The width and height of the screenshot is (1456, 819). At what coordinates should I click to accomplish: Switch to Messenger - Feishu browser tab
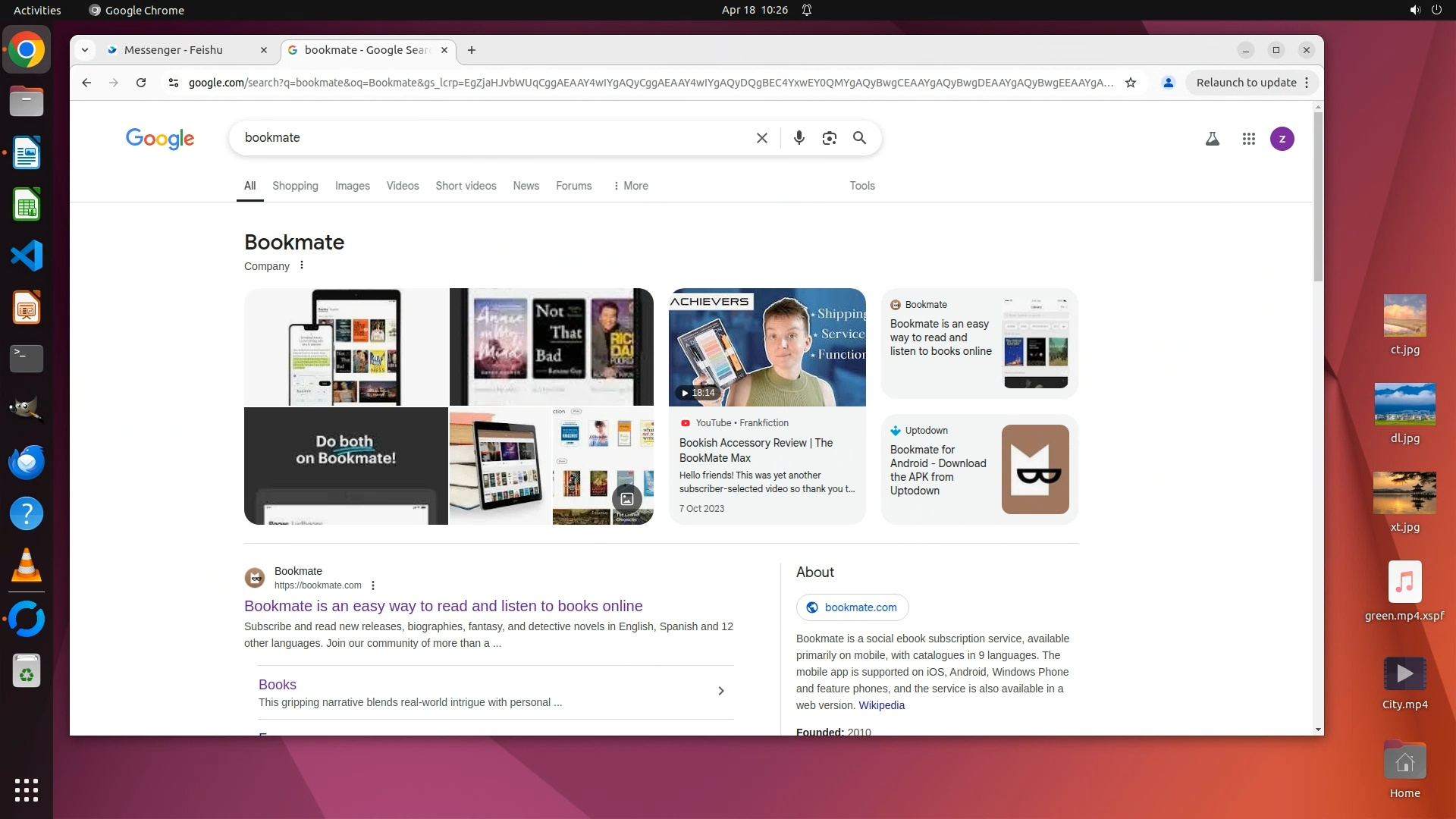click(174, 50)
